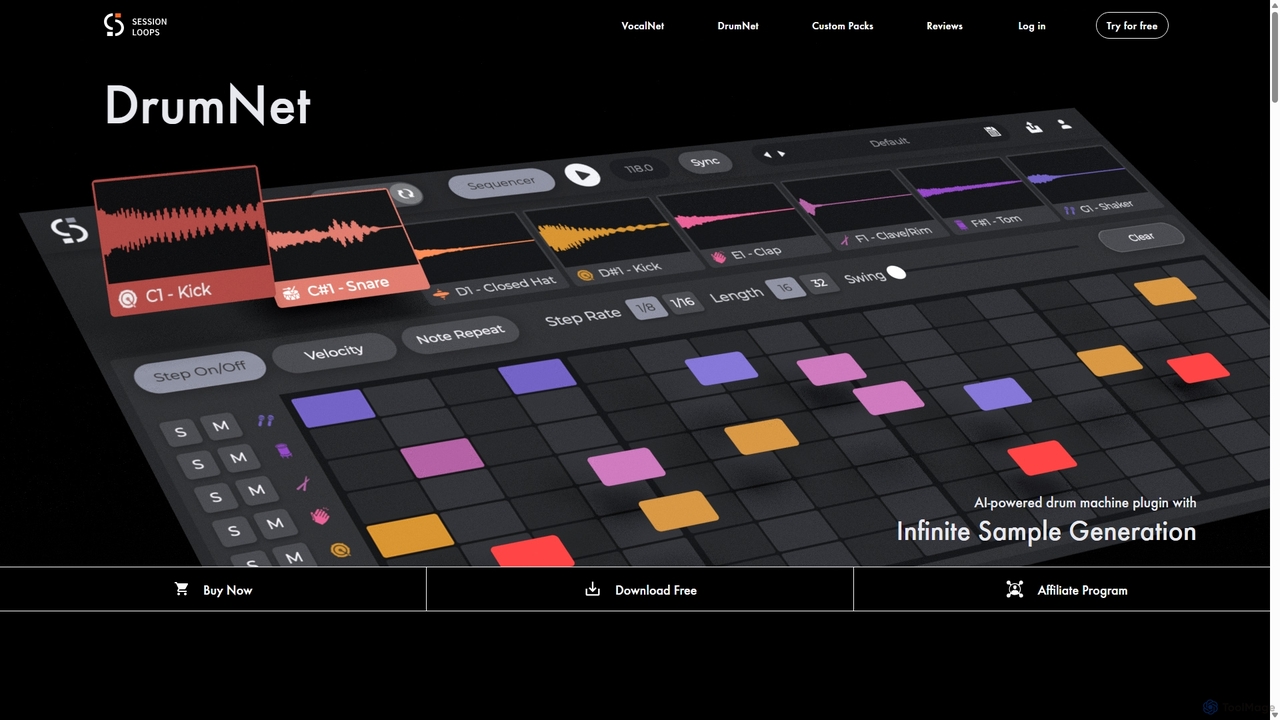The image size is (1280, 720).
Task: Click the large DrumNet page heading
Action: (x=208, y=106)
